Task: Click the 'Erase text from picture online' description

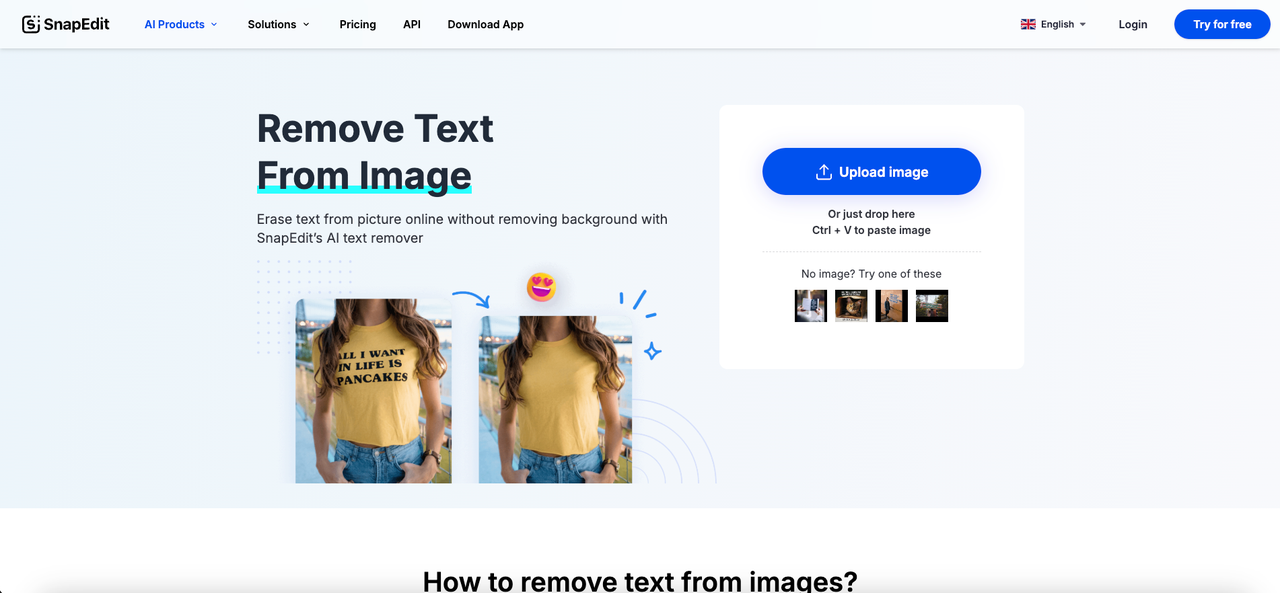Action: [x=462, y=228]
